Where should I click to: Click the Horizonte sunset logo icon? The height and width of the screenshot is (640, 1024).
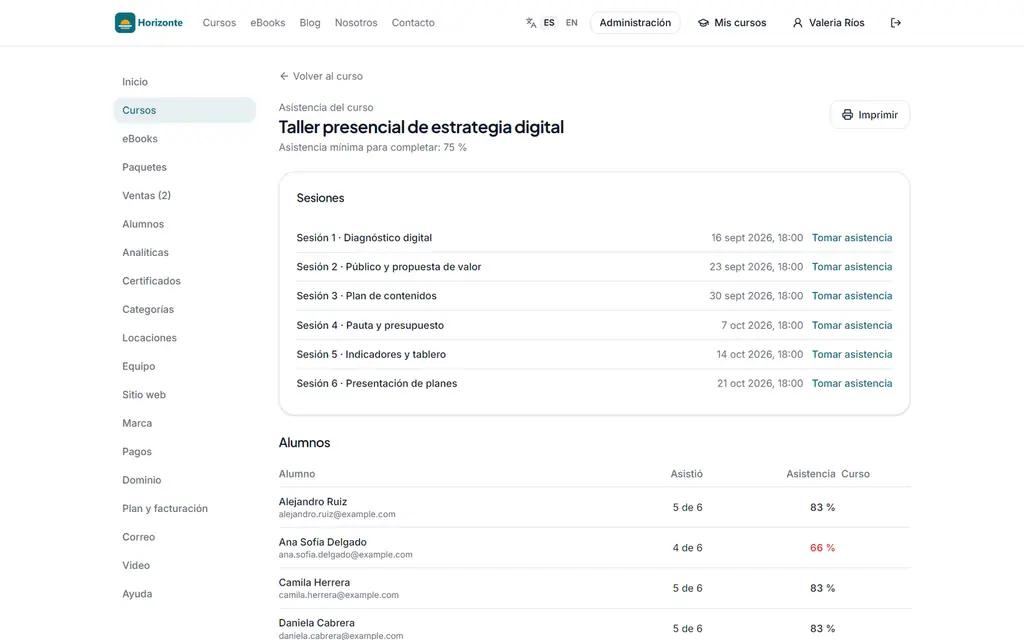(x=125, y=23)
